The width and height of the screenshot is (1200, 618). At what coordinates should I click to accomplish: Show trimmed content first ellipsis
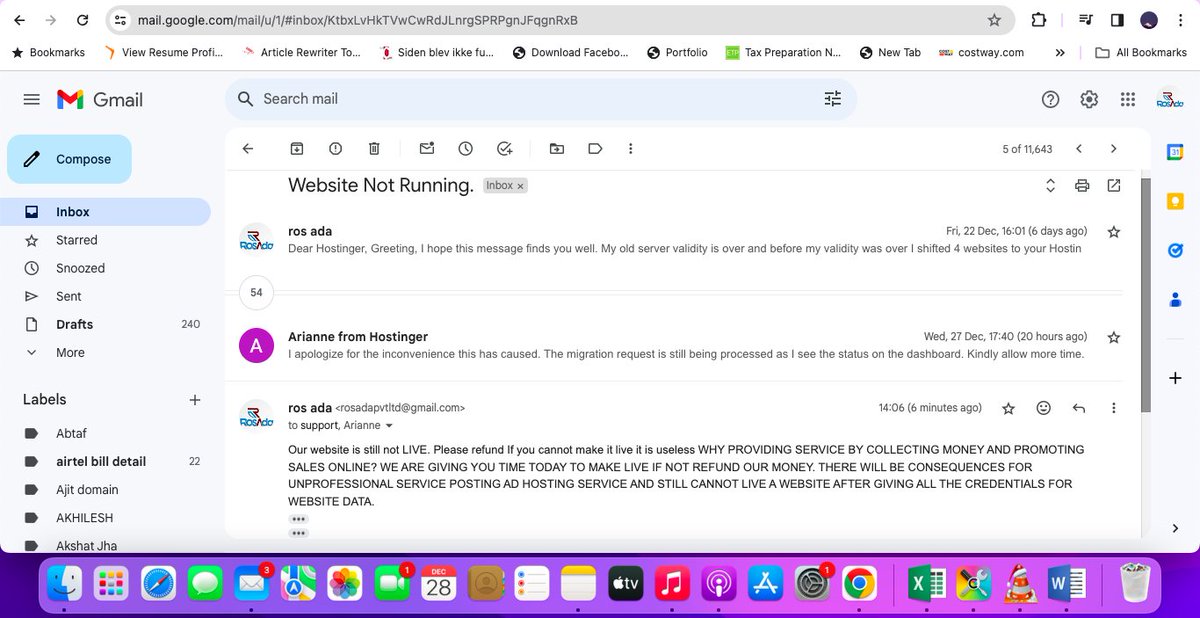click(x=298, y=519)
